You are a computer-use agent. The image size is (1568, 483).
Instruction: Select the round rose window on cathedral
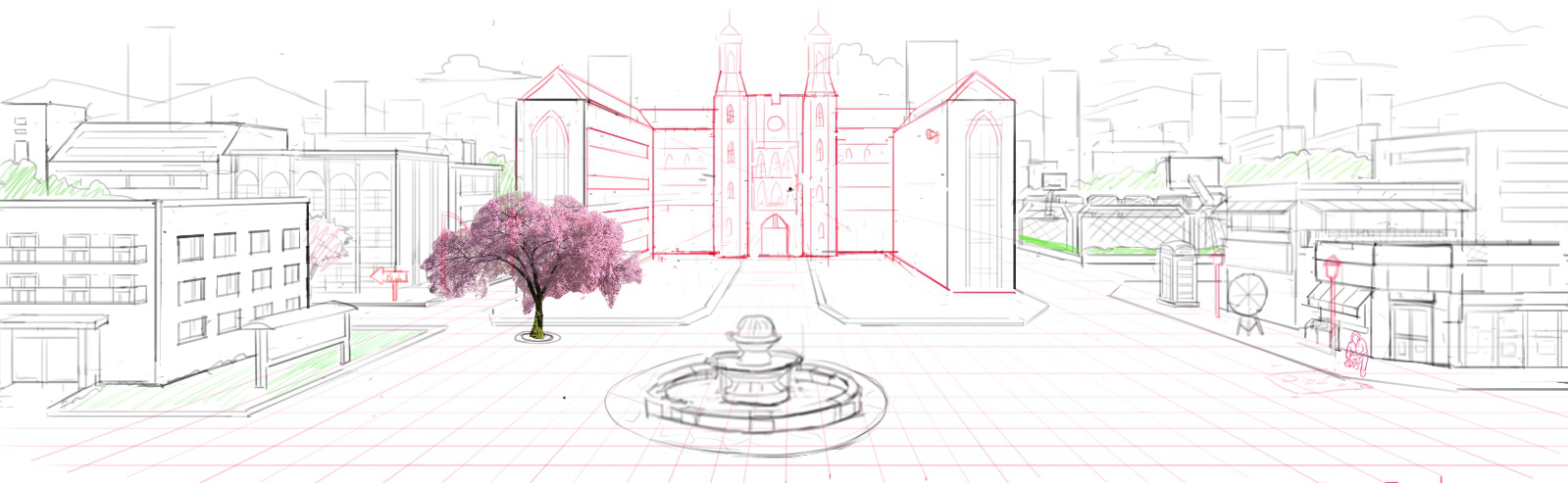[x=776, y=124]
